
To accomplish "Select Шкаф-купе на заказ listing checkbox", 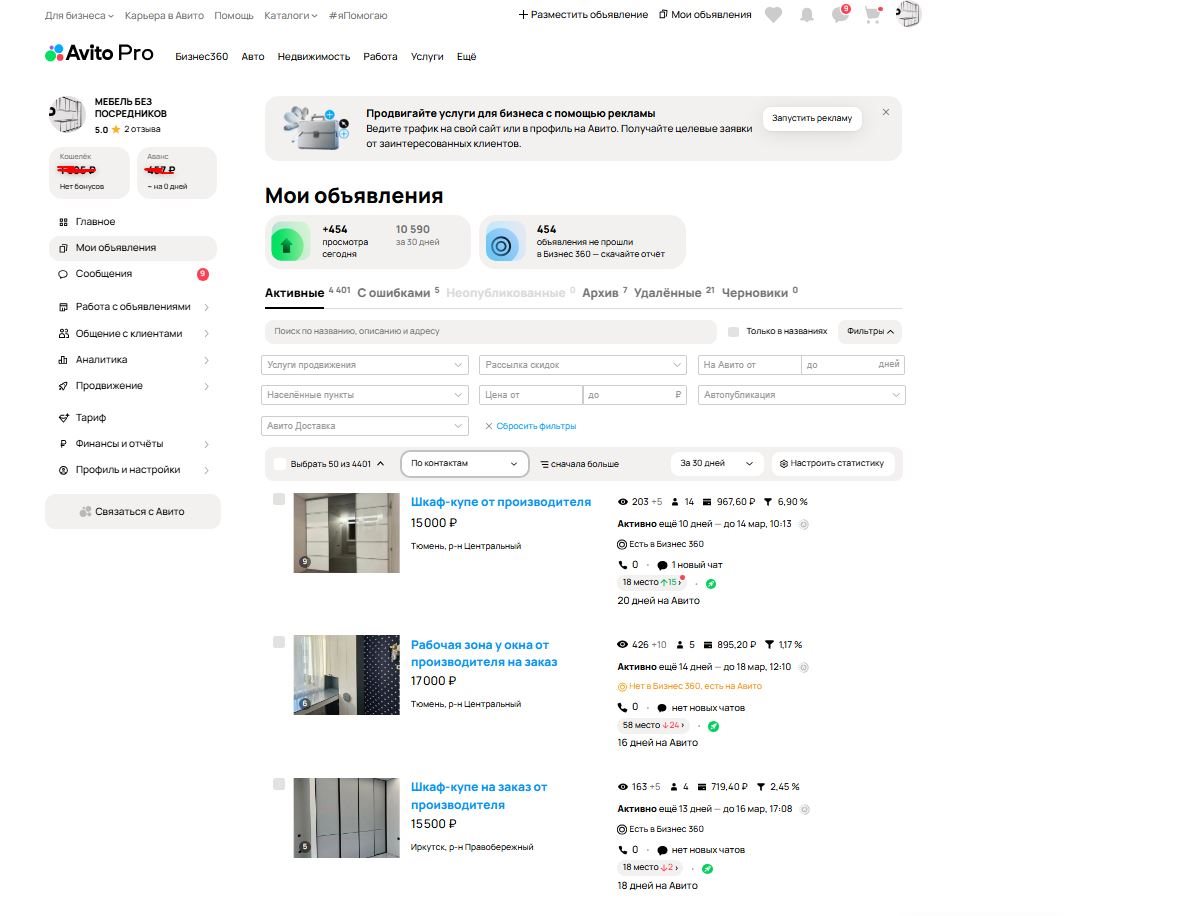I will tap(279, 784).
